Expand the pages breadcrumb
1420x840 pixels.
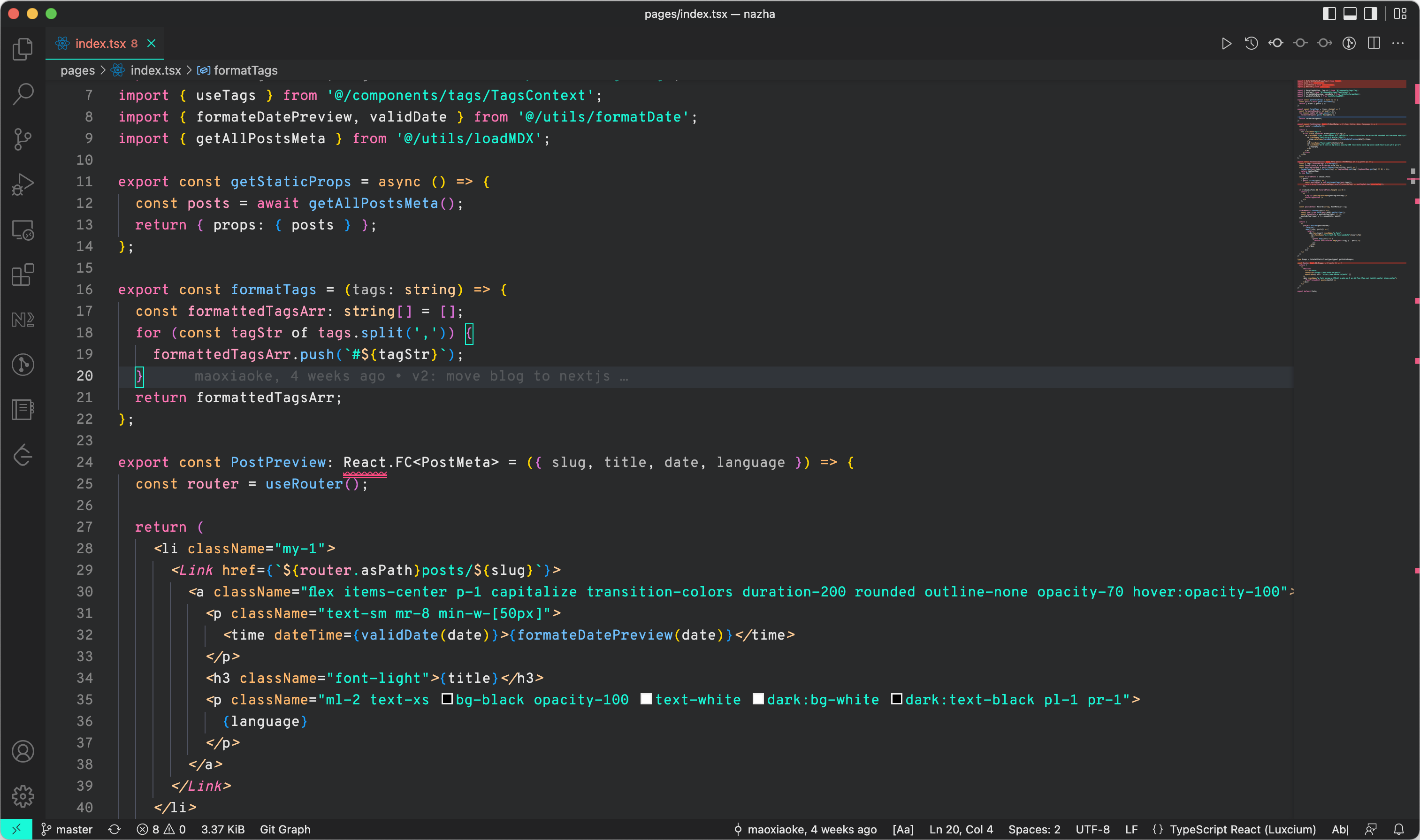tap(77, 70)
